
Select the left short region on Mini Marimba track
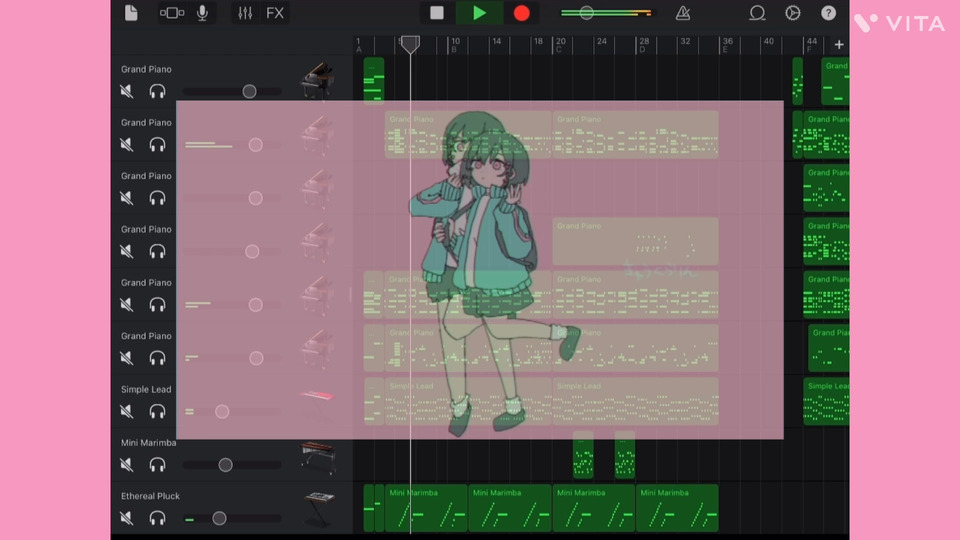click(583, 455)
